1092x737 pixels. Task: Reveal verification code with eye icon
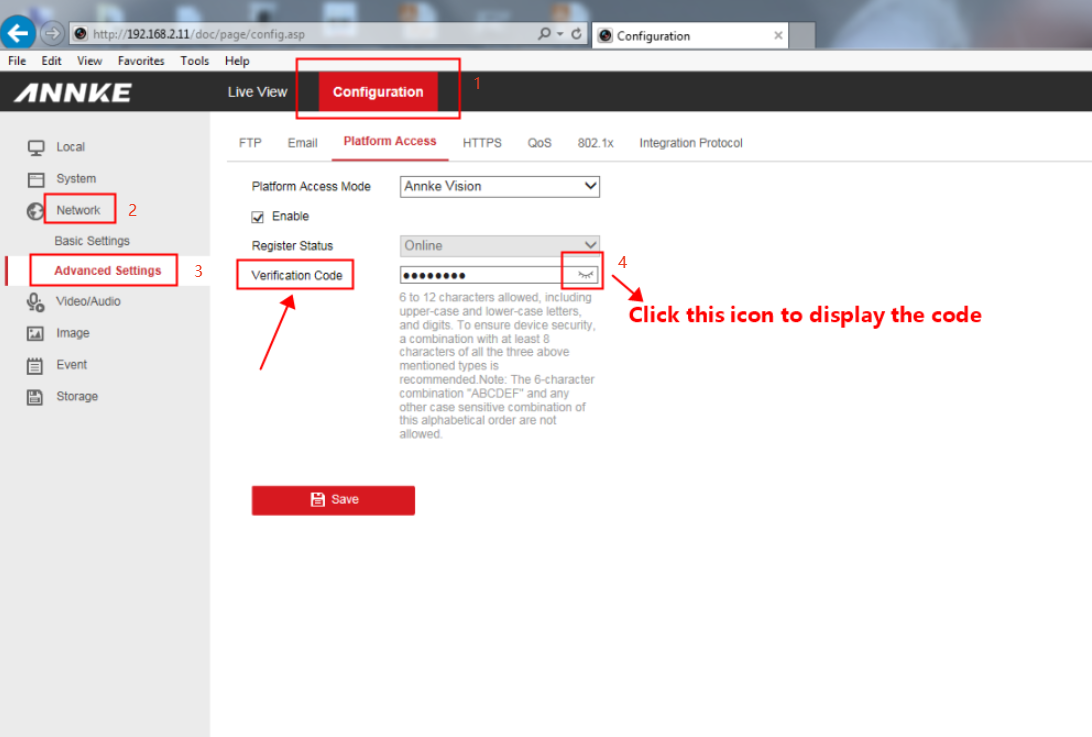585,275
